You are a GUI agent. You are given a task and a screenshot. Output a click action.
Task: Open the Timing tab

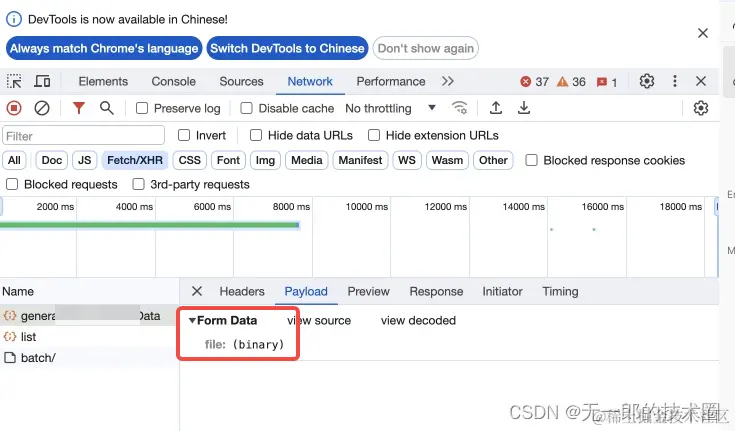point(560,292)
